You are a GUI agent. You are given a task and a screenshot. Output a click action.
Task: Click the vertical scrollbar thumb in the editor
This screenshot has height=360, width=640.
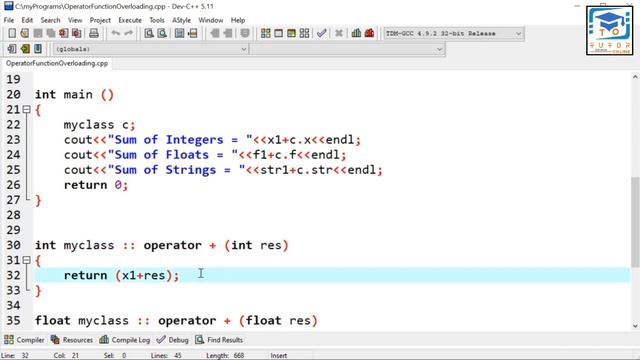tap(635, 222)
